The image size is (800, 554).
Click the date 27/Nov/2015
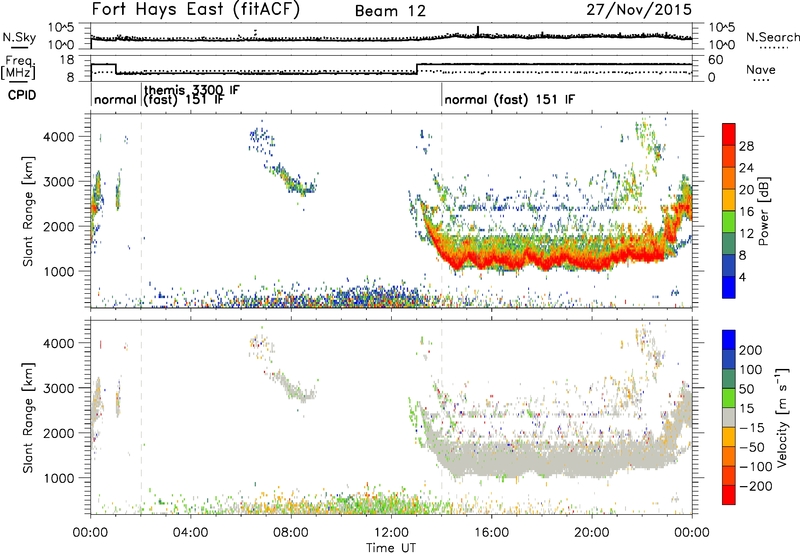tap(639, 10)
